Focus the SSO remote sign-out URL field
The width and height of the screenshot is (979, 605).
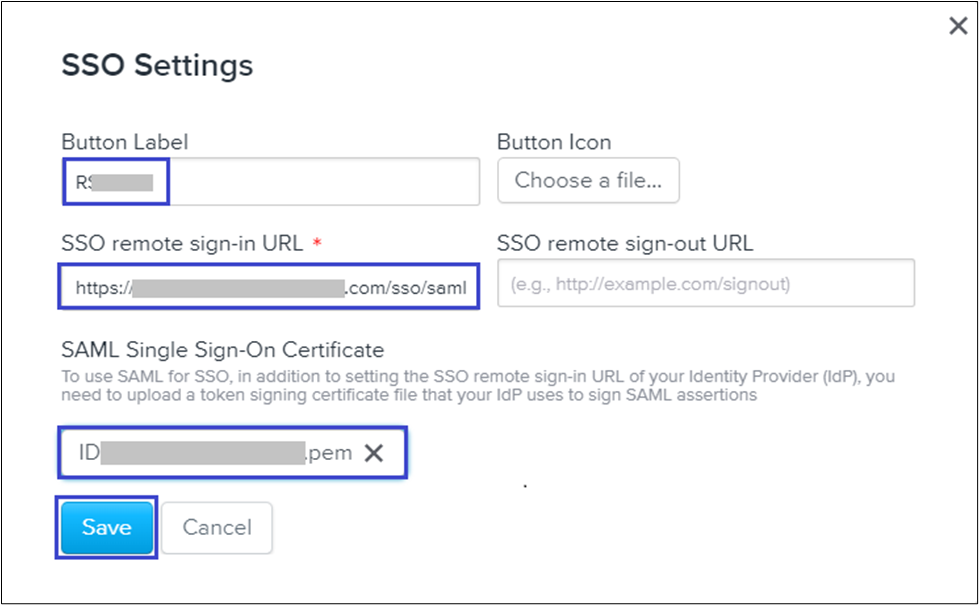click(706, 283)
